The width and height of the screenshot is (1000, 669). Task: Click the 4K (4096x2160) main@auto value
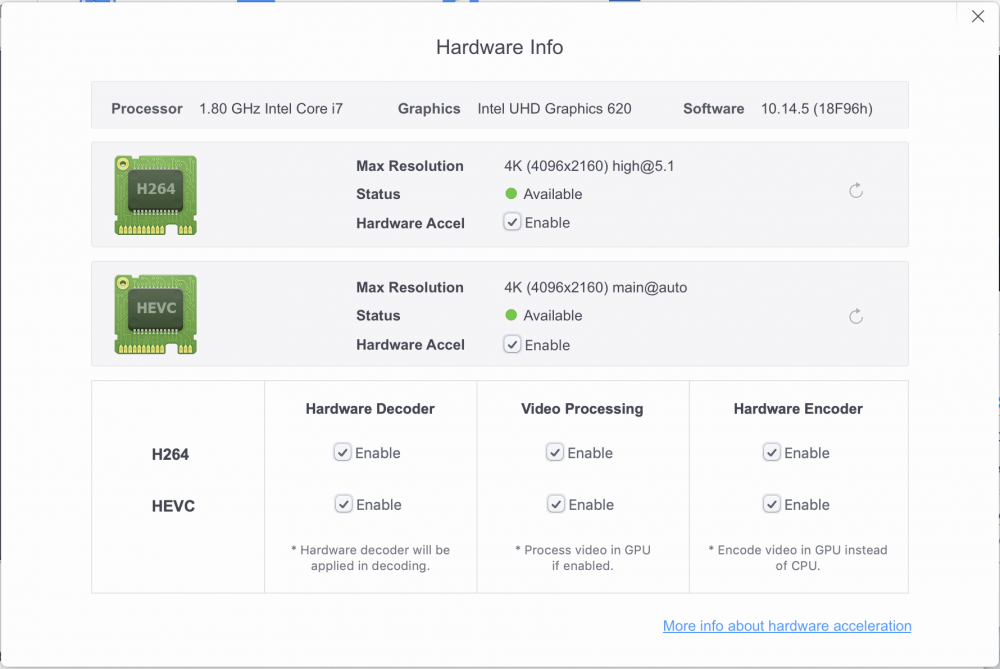(x=596, y=288)
